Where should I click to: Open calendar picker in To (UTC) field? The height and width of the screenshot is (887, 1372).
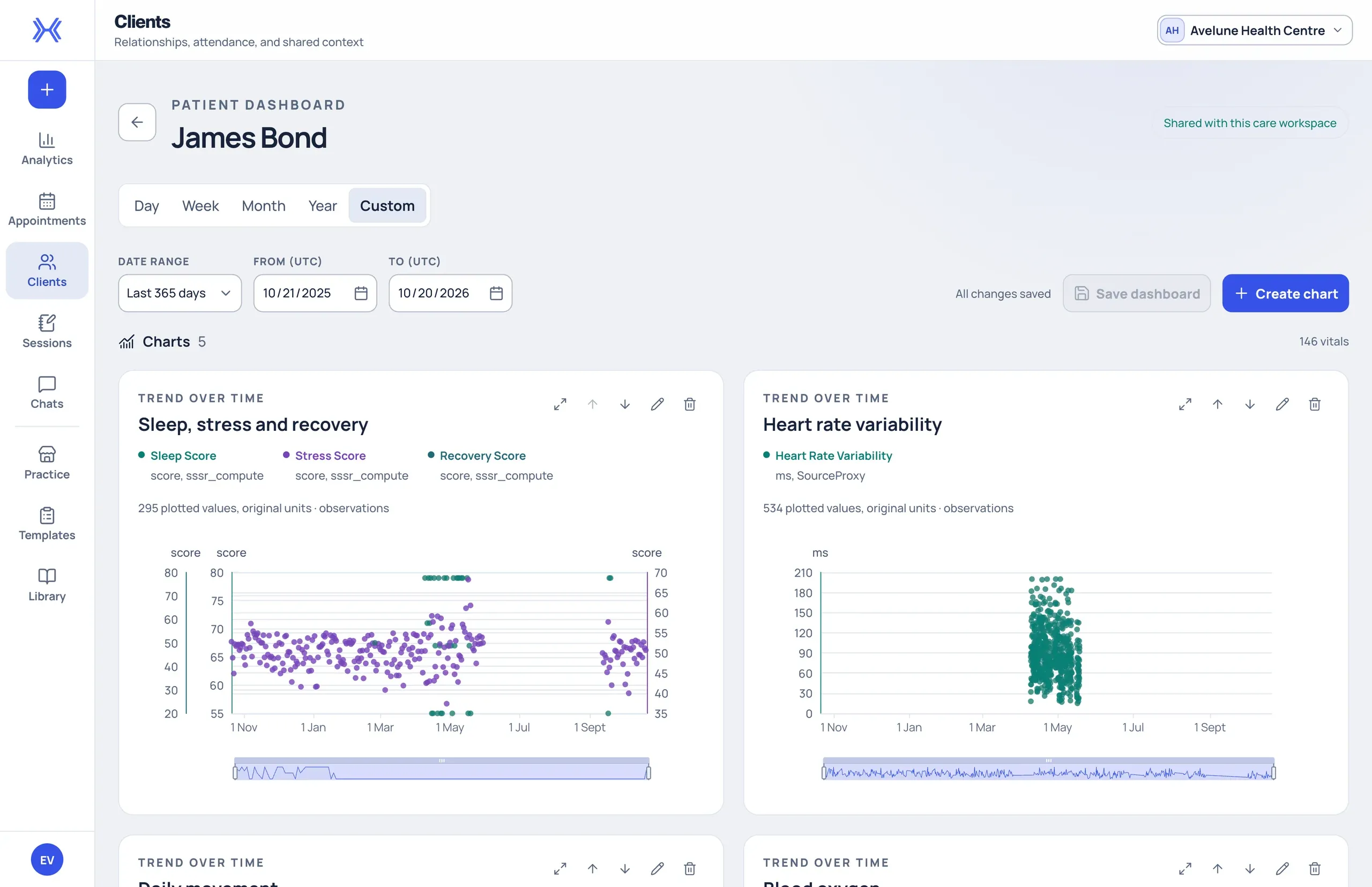496,293
